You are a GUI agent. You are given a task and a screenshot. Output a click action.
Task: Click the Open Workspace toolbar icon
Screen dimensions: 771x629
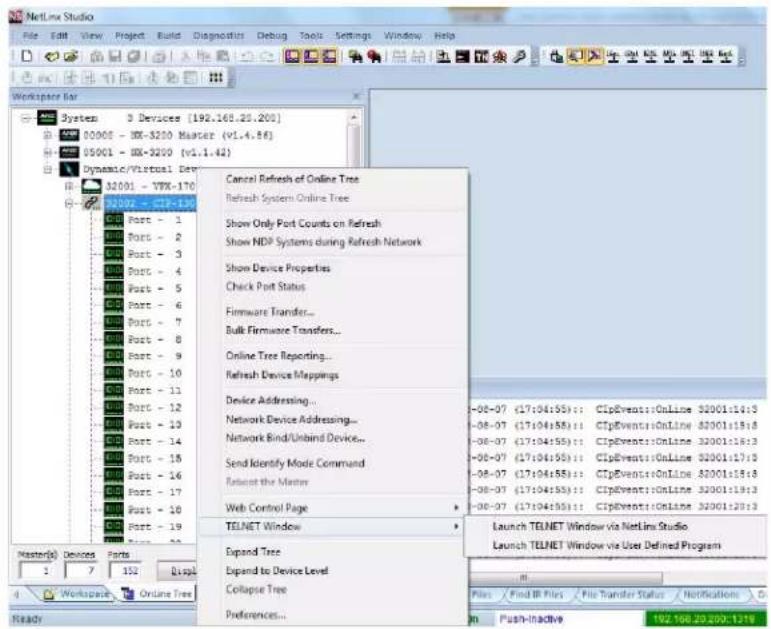pos(52,56)
